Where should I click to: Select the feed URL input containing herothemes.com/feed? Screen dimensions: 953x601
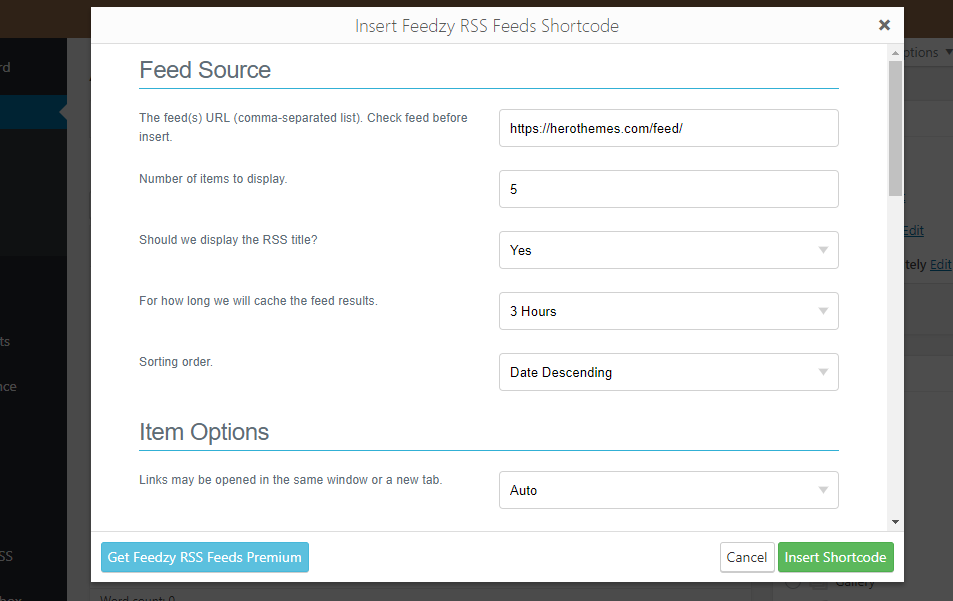point(668,128)
